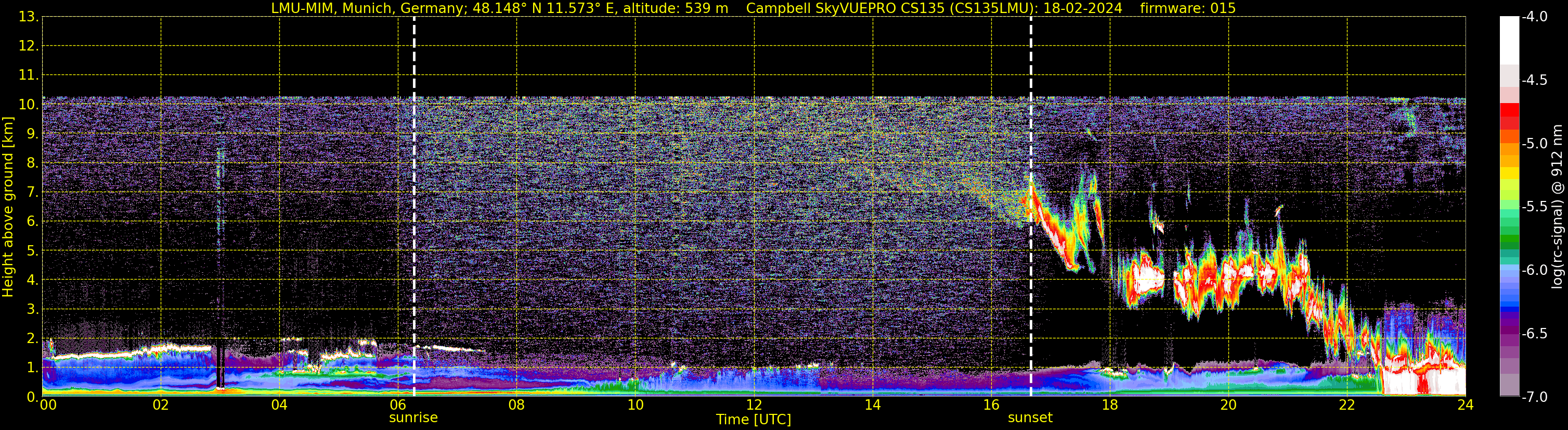Click the height axis tick '1.'

(x=32, y=368)
